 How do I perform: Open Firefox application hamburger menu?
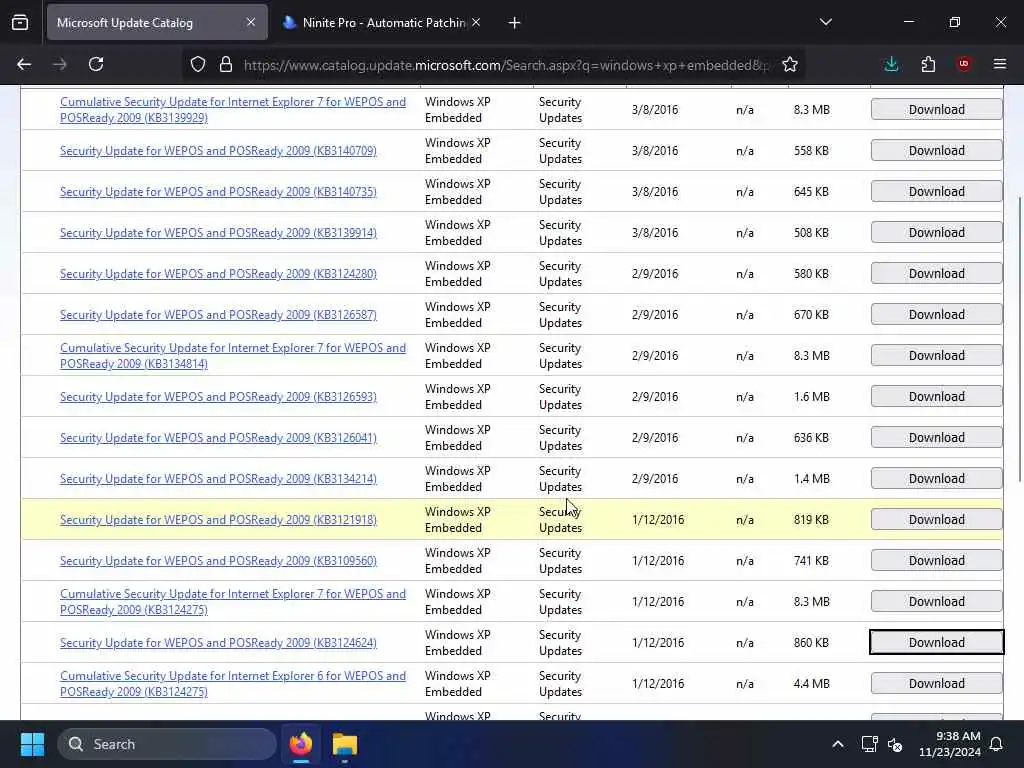click(x=1000, y=64)
